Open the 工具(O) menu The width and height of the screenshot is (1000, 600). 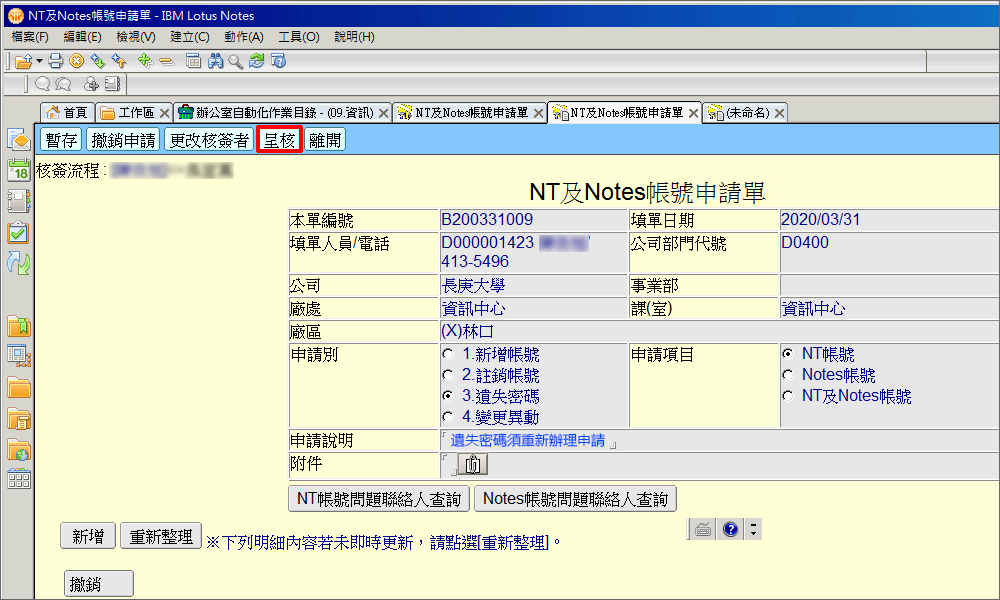298,37
